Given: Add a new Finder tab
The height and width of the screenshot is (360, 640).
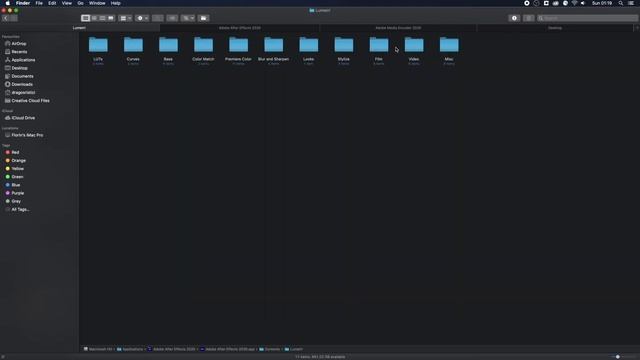Looking at the screenshot, I should pyautogui.click(x=637, y=28).
